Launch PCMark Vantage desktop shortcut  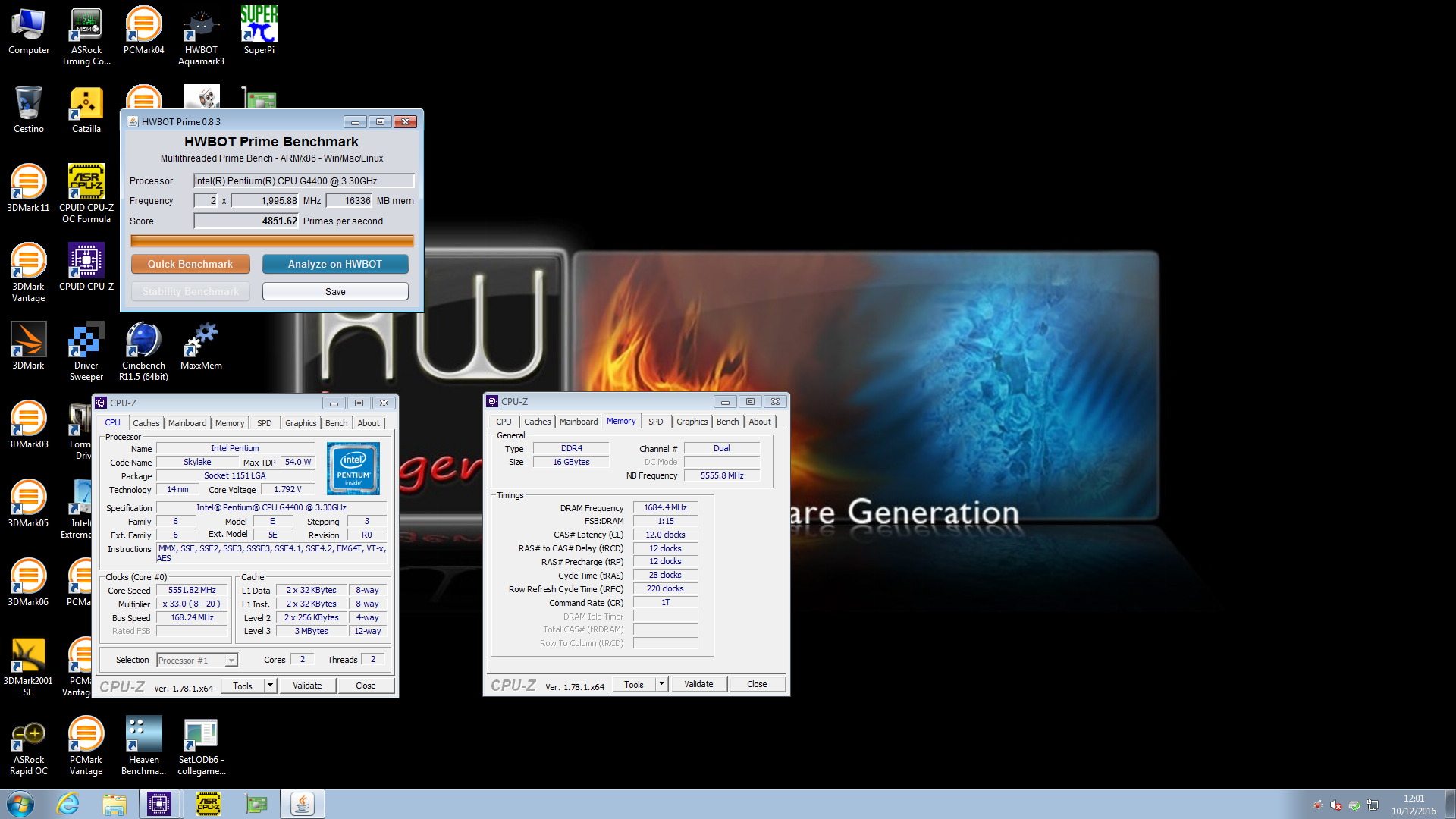coord(86,746)
